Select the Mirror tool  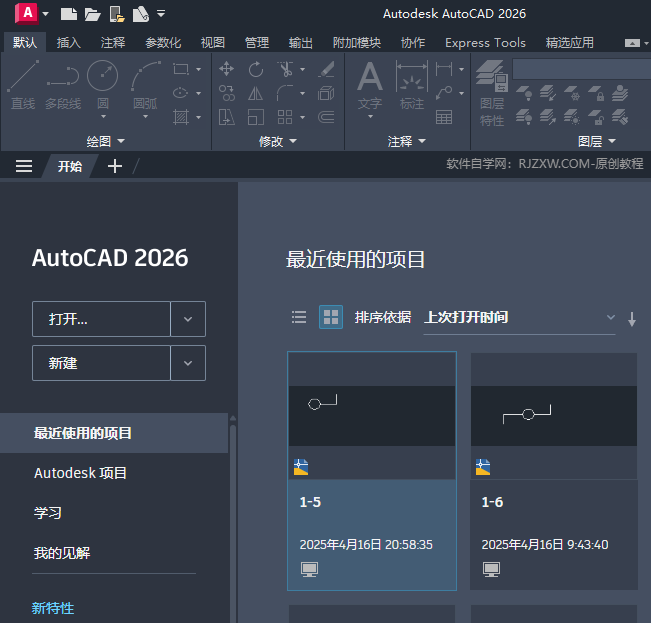(256, 93)
